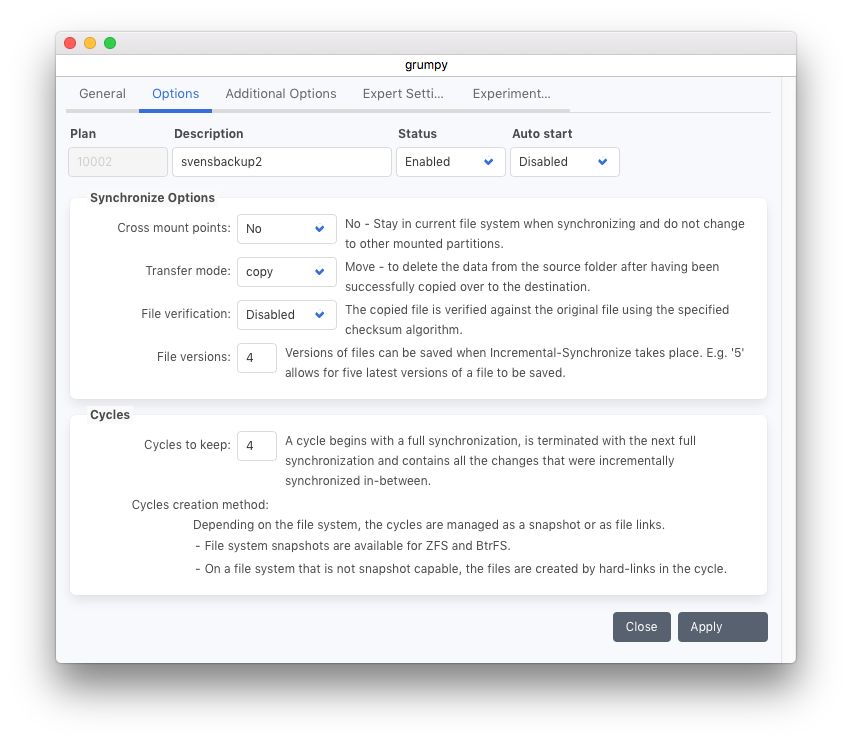Click the Cycles to keep field

click(257, 446)
